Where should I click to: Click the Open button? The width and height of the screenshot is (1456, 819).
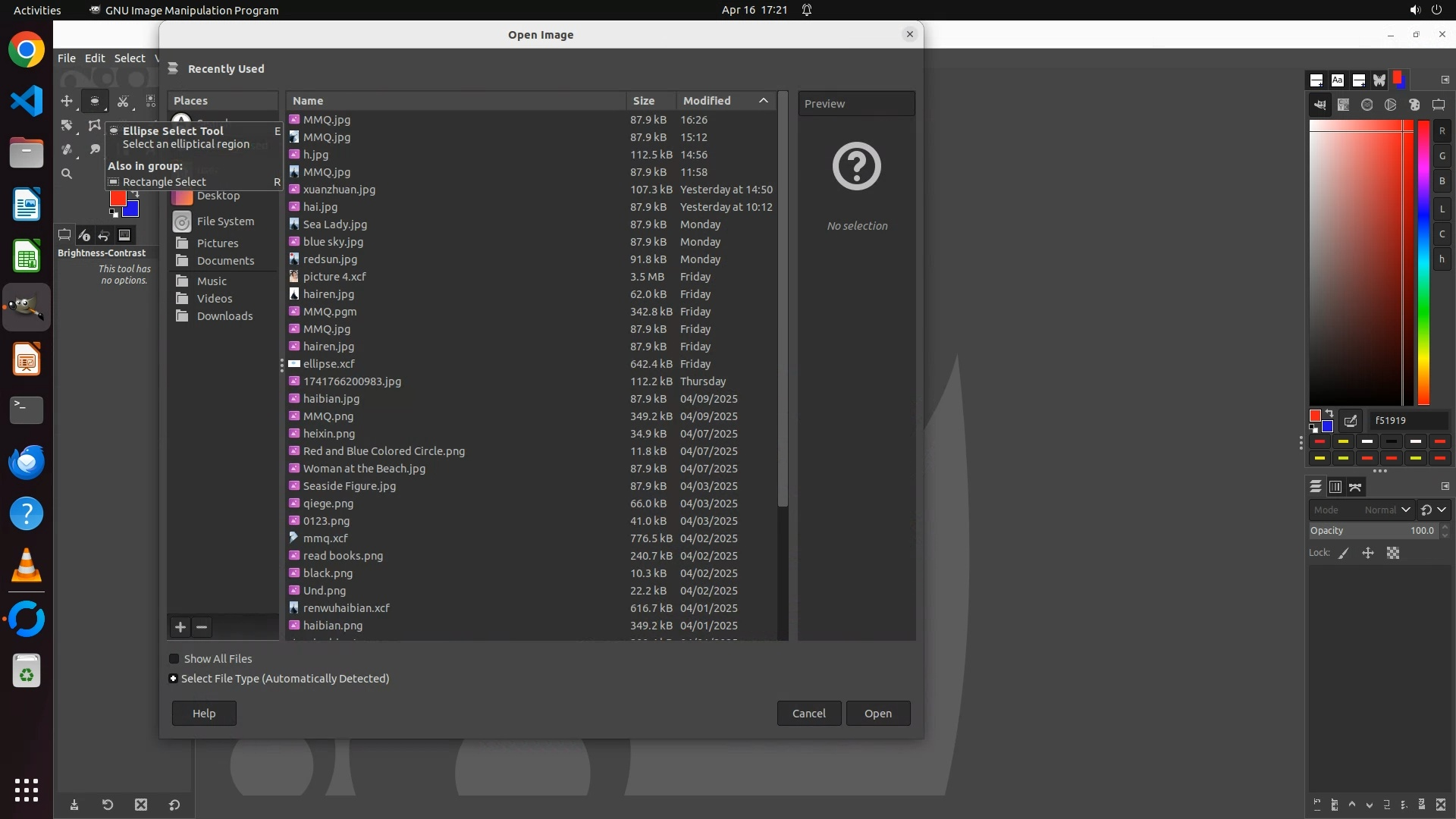click(877, 714)
